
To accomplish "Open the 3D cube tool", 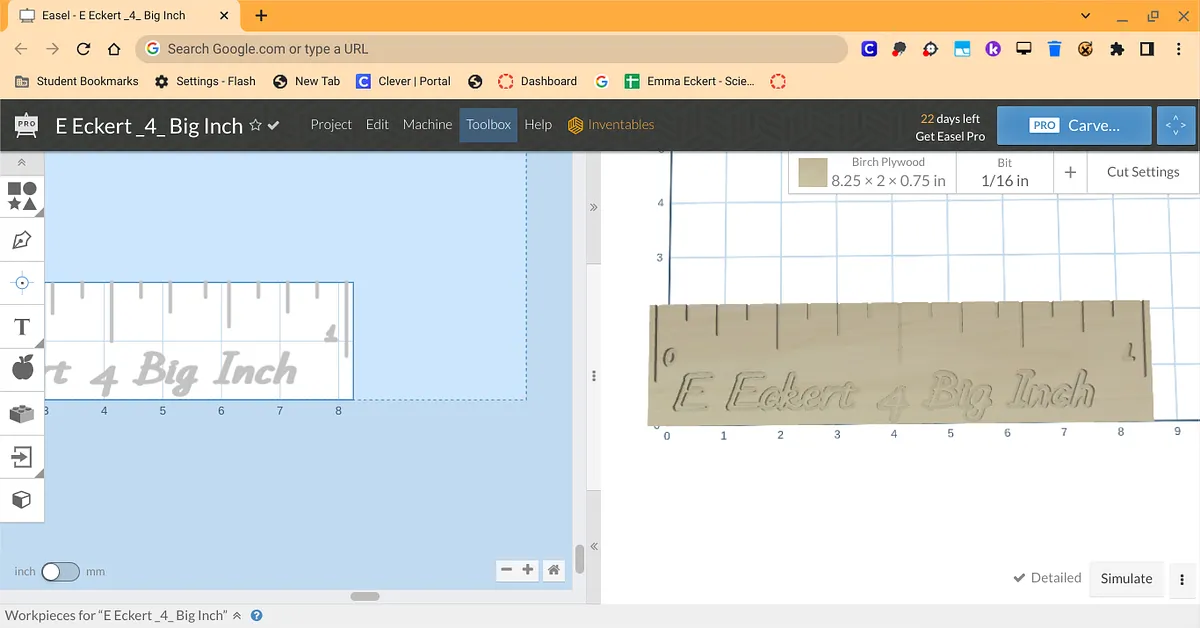I will (22, 499).
